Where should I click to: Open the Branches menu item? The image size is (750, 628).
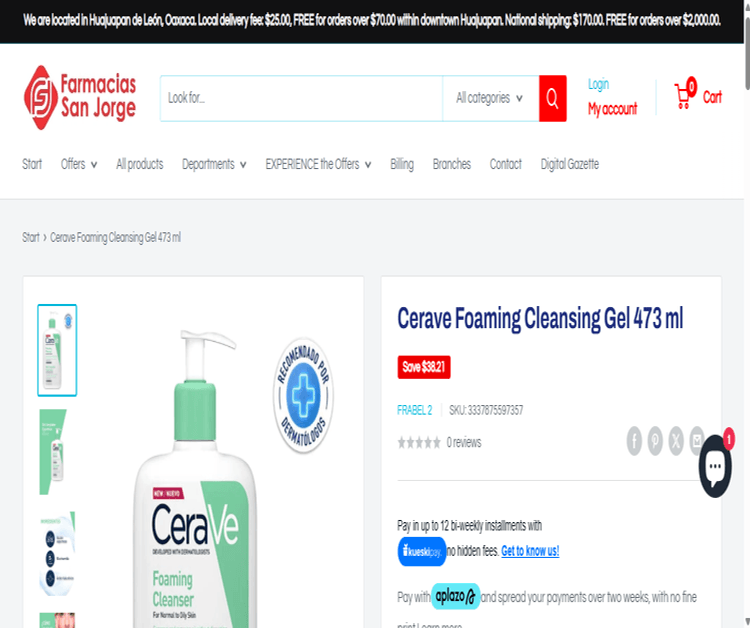(x=452, y=165)
